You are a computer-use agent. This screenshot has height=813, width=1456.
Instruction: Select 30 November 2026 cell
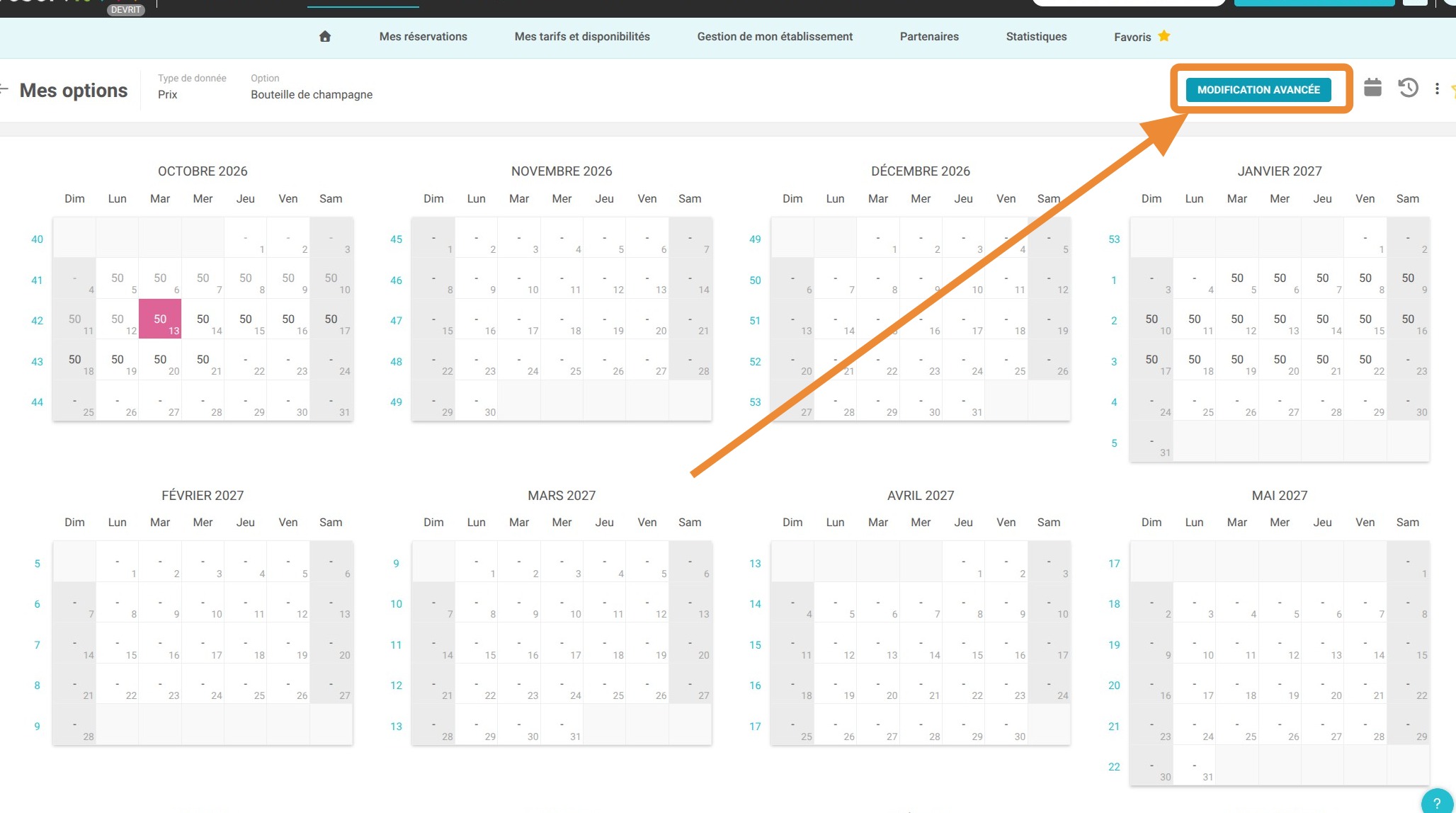coord(477,401)
